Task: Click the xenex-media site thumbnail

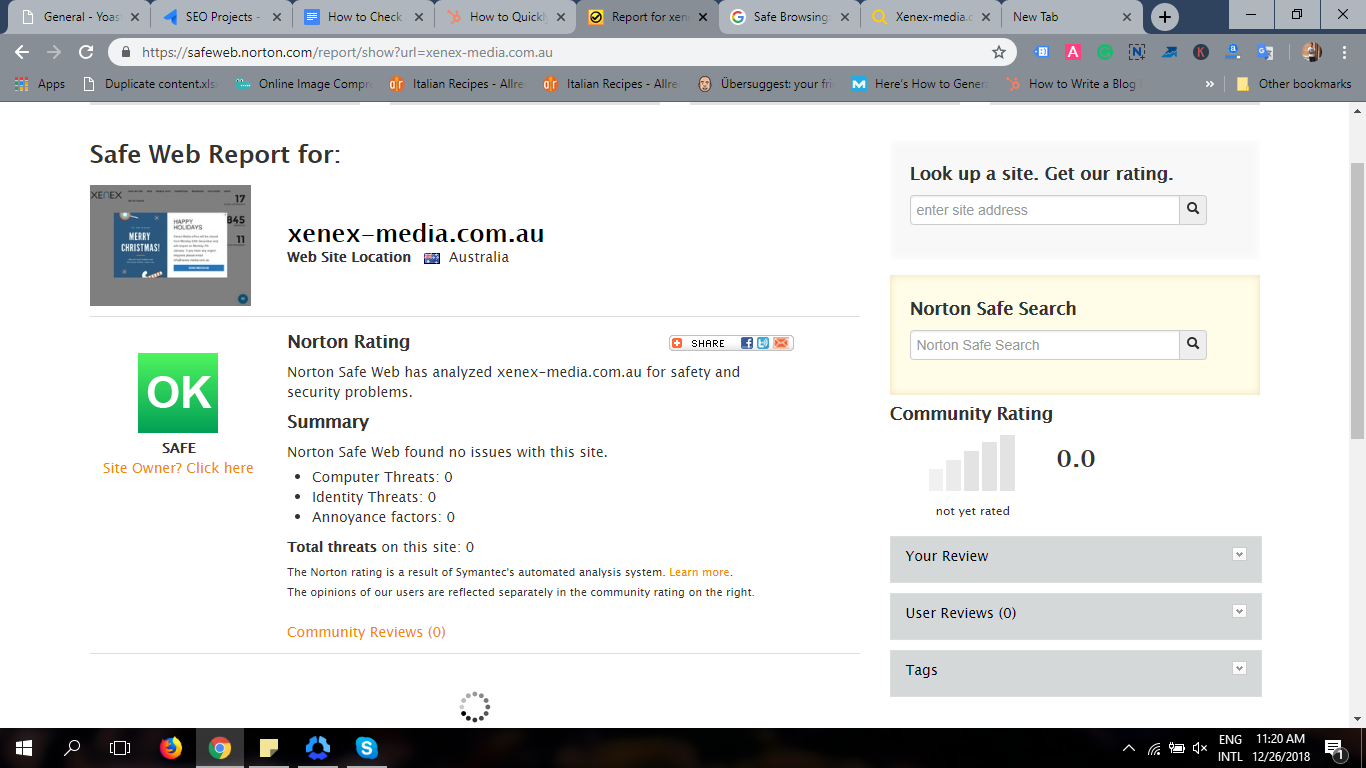Action: coord(170,245)
